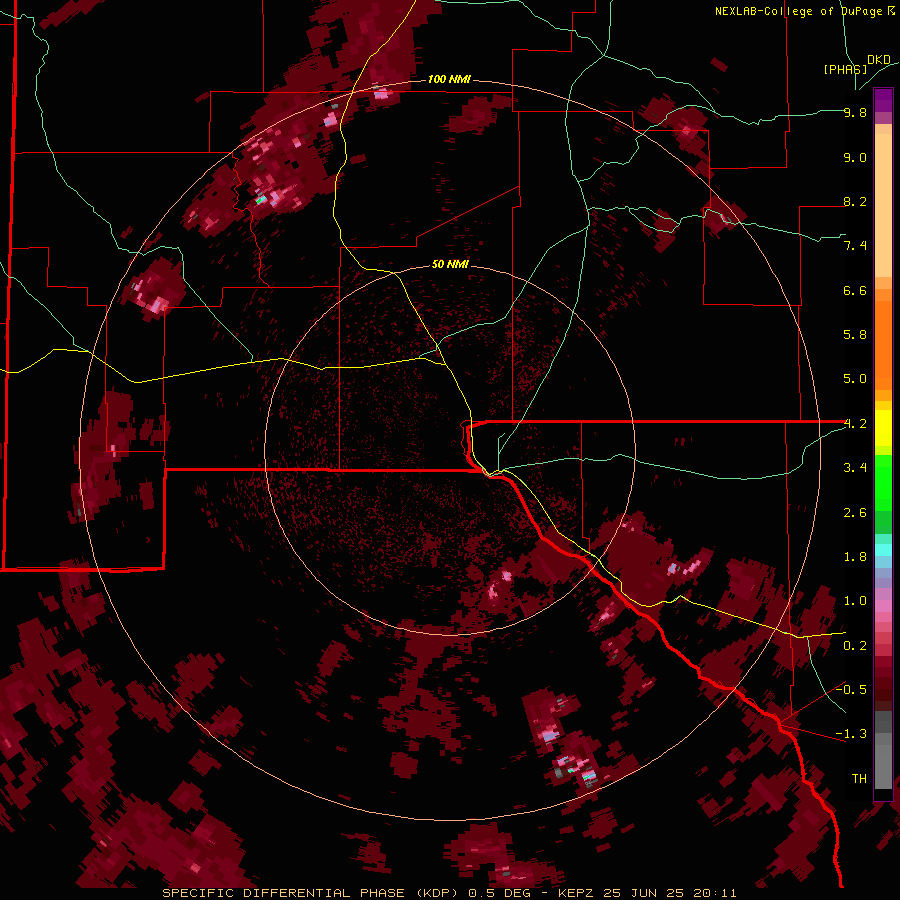This screenshot has width=900, height=900.
Task: Click the purple top segment of the color bar
Action: click(883, 100)
